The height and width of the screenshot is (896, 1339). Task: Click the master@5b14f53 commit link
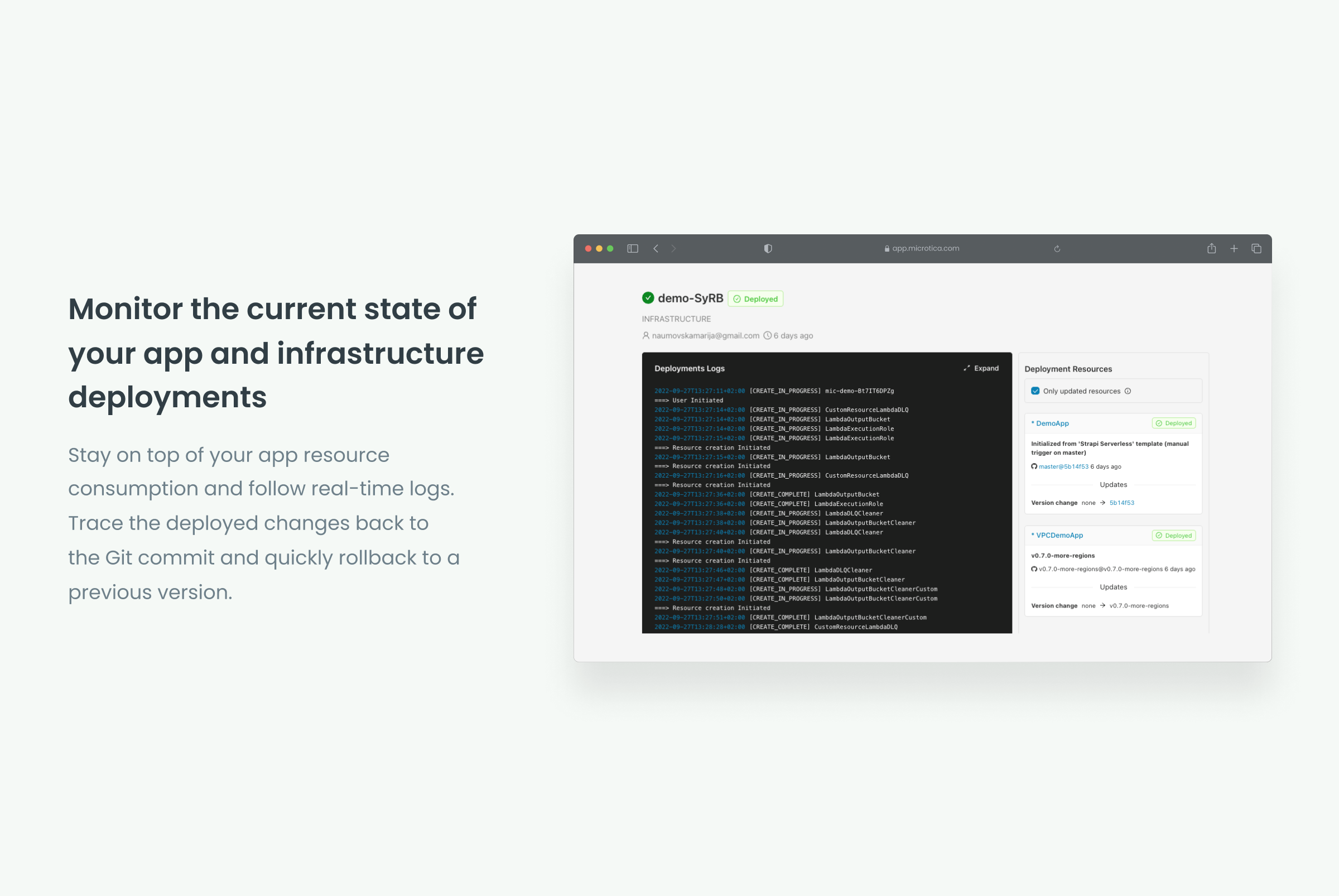(x=1063, y=467)
